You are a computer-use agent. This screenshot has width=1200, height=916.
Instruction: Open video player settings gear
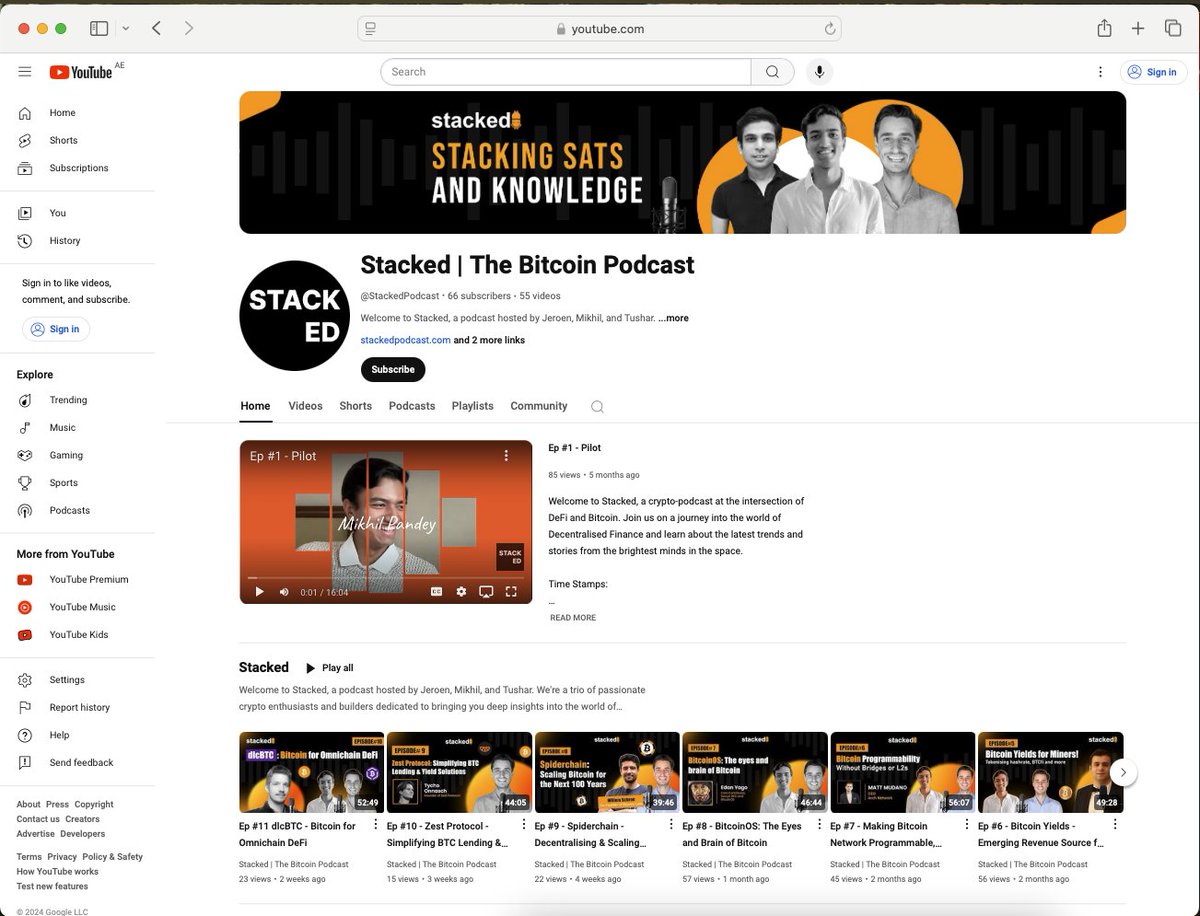coord(461,592)
